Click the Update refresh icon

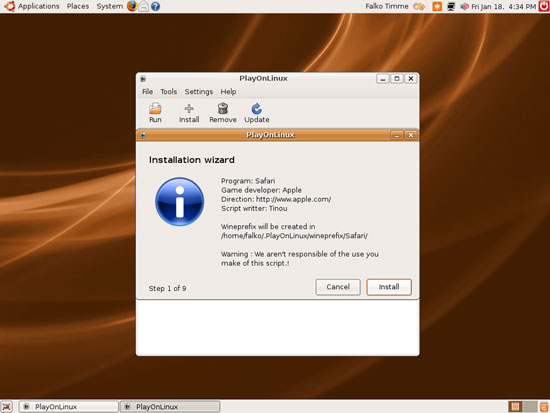[257, 108]
